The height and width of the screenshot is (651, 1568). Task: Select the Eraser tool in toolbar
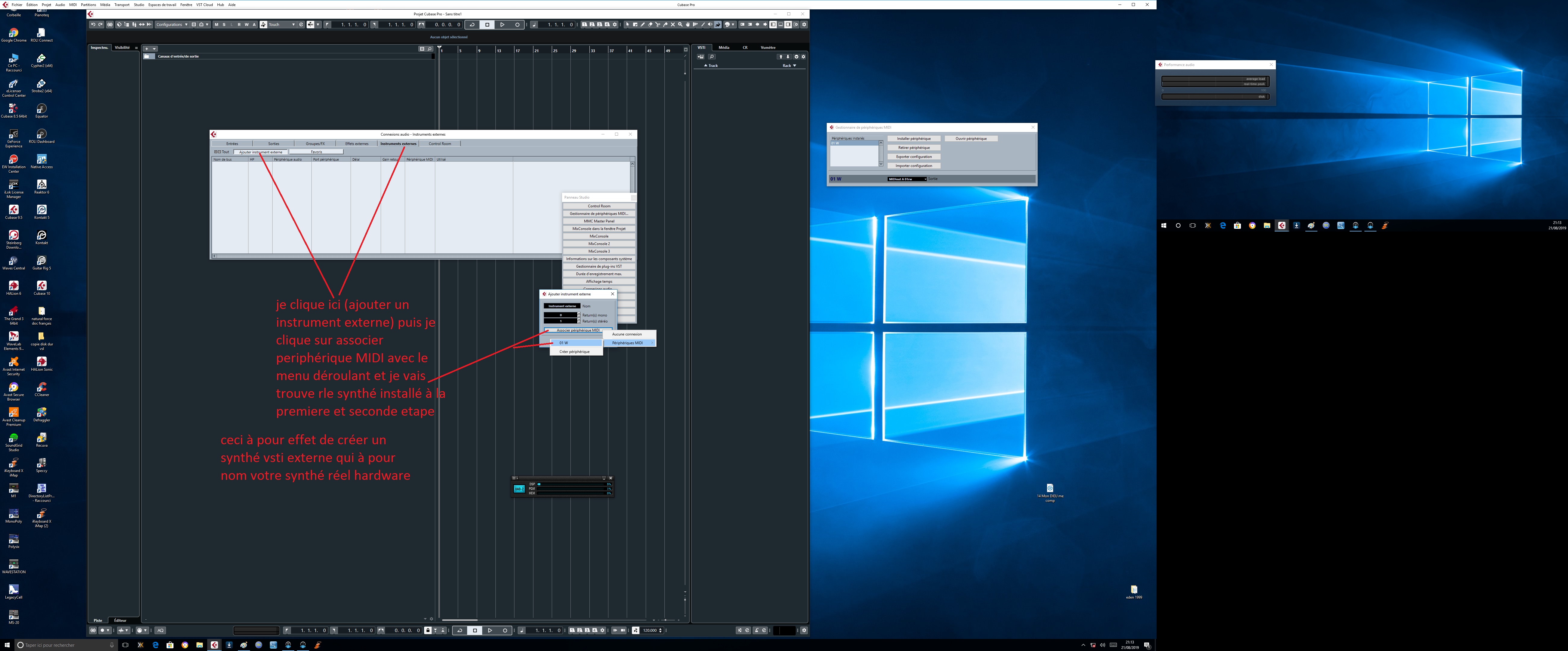tap(650, 24)
